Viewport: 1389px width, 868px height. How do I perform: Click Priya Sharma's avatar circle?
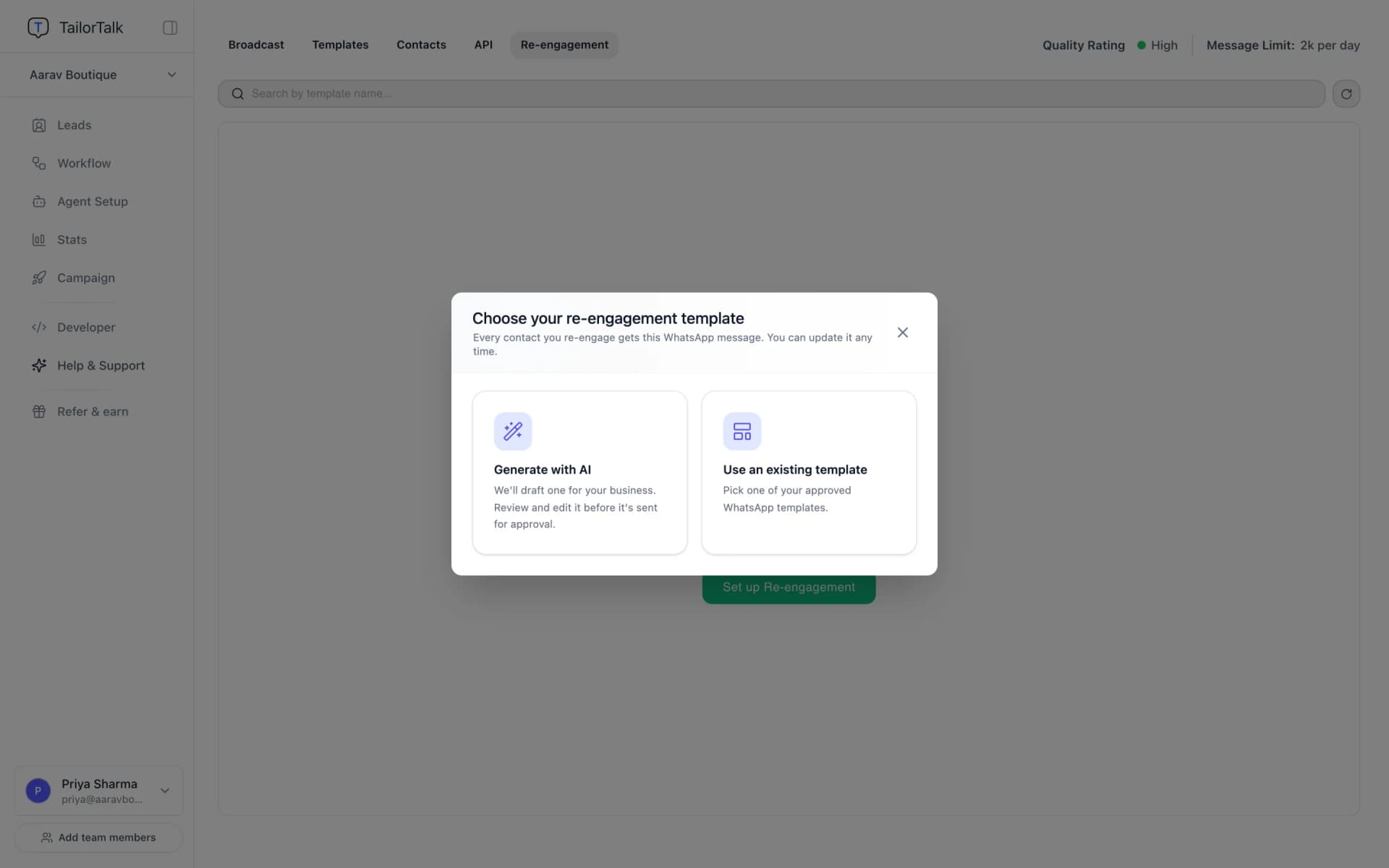click(38, 791)
